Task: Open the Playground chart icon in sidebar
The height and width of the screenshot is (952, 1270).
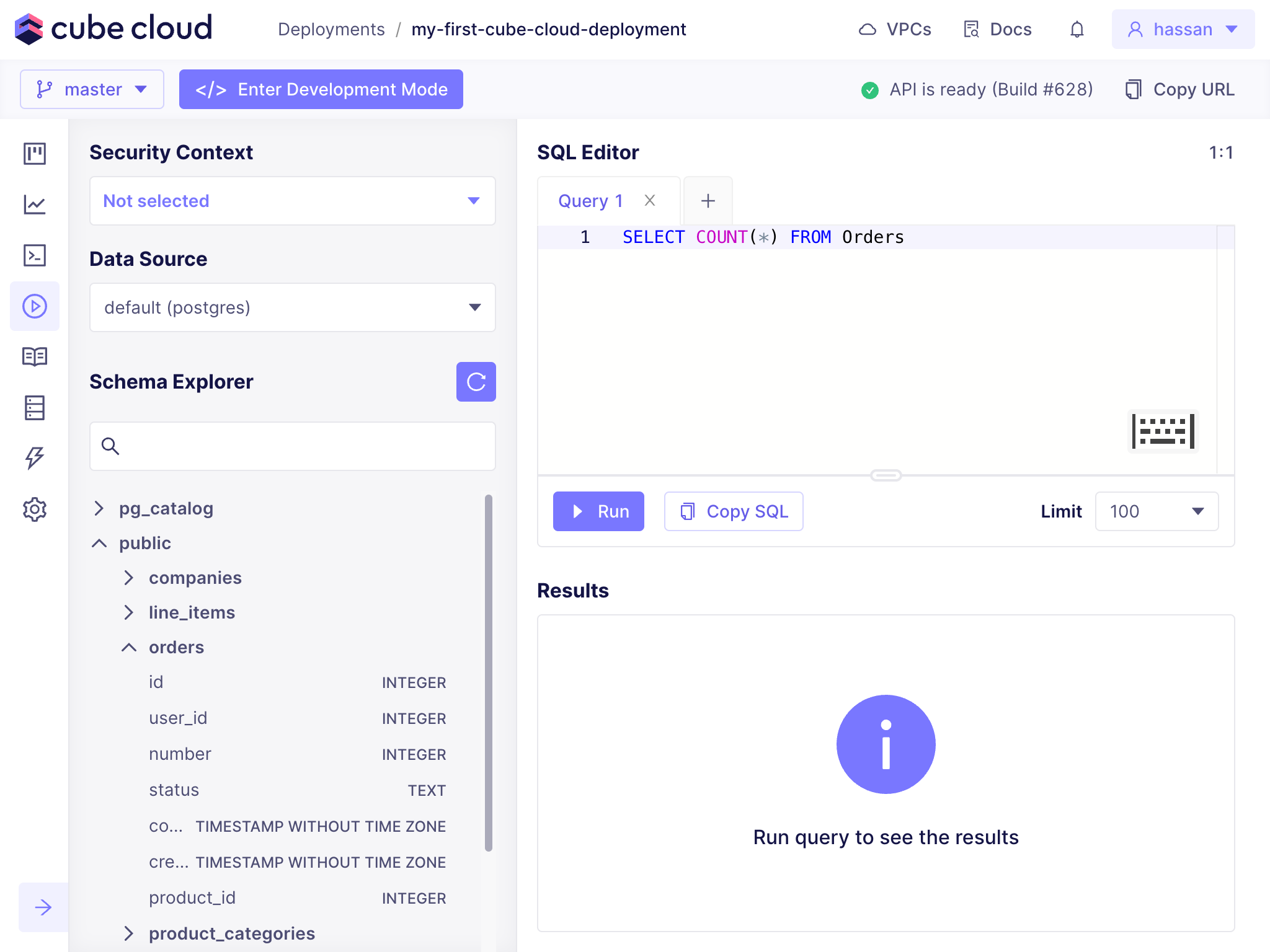Action: pyautogui.click(x=35, y=205)
